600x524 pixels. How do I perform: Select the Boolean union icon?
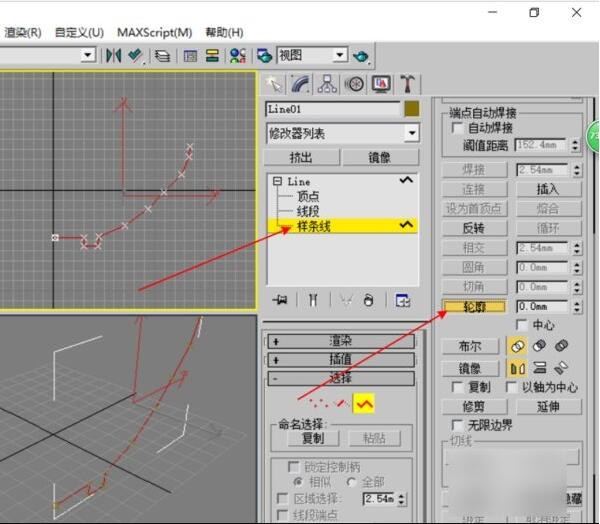click(518, 346)
